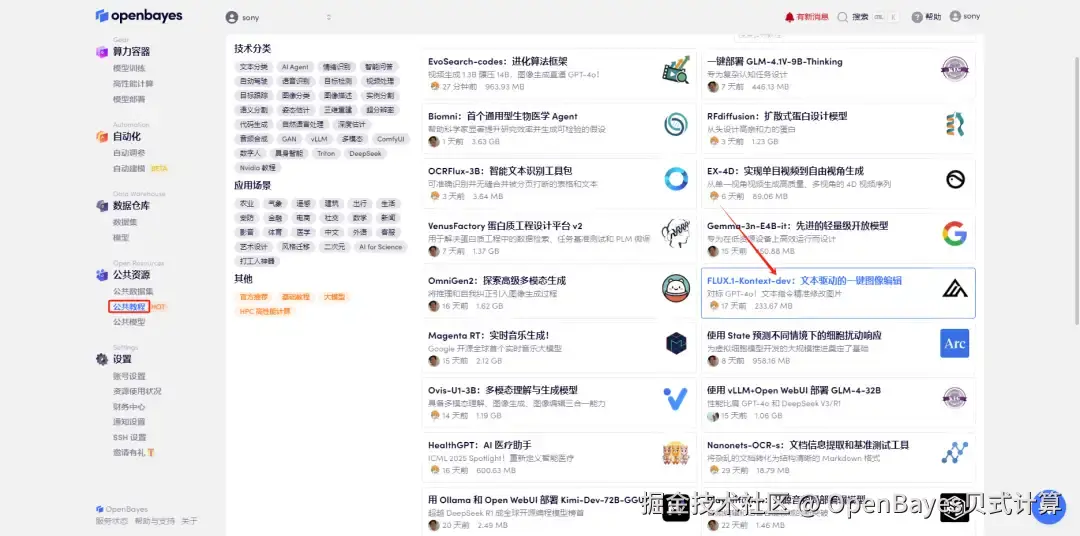Image resolution: width=1080 pixels, height=536 pixels.
Task: Click the OmniGen2 tutorial icon
Action: pos(676,289)
